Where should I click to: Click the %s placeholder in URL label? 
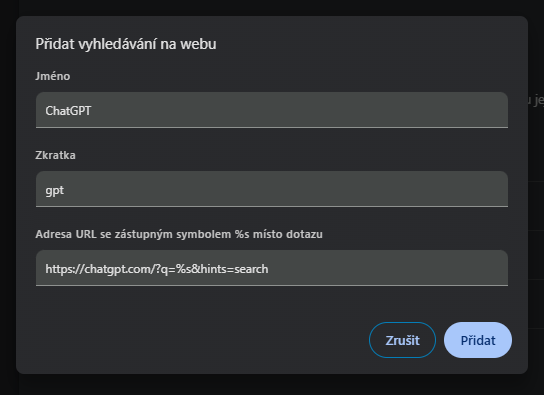pyautogui.click(x=242, y=234)
